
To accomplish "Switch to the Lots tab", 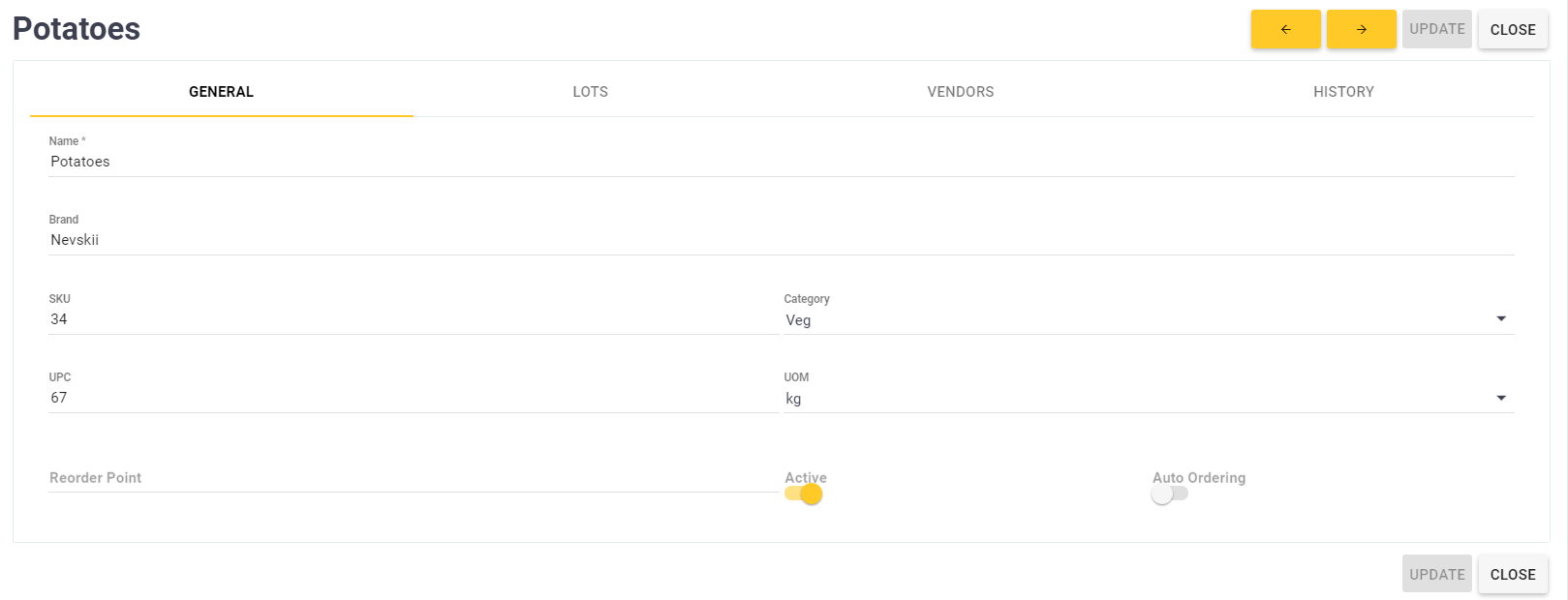I will pos(590,92).
